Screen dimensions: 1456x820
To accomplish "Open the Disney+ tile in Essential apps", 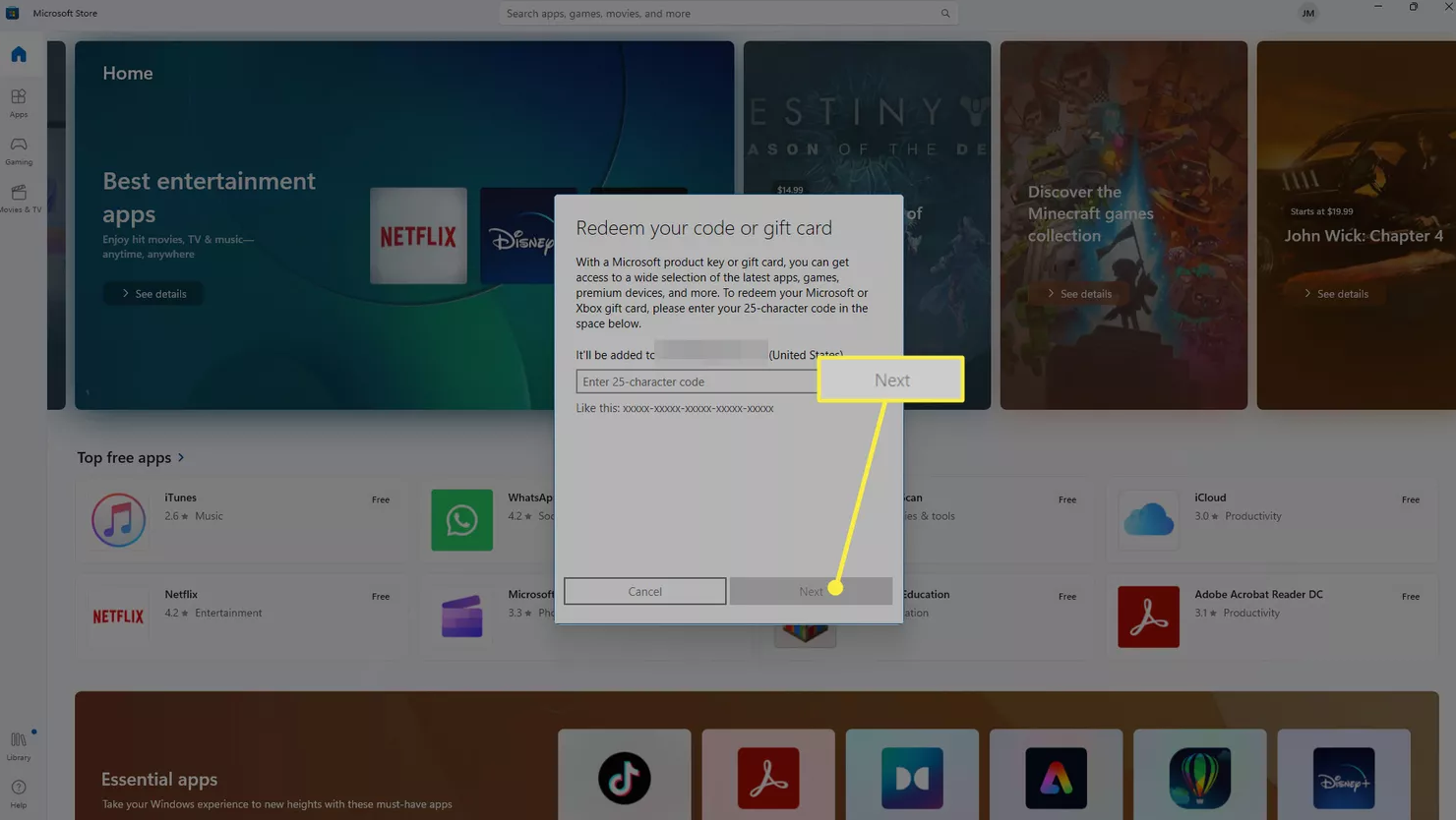I will (1344, 777).
